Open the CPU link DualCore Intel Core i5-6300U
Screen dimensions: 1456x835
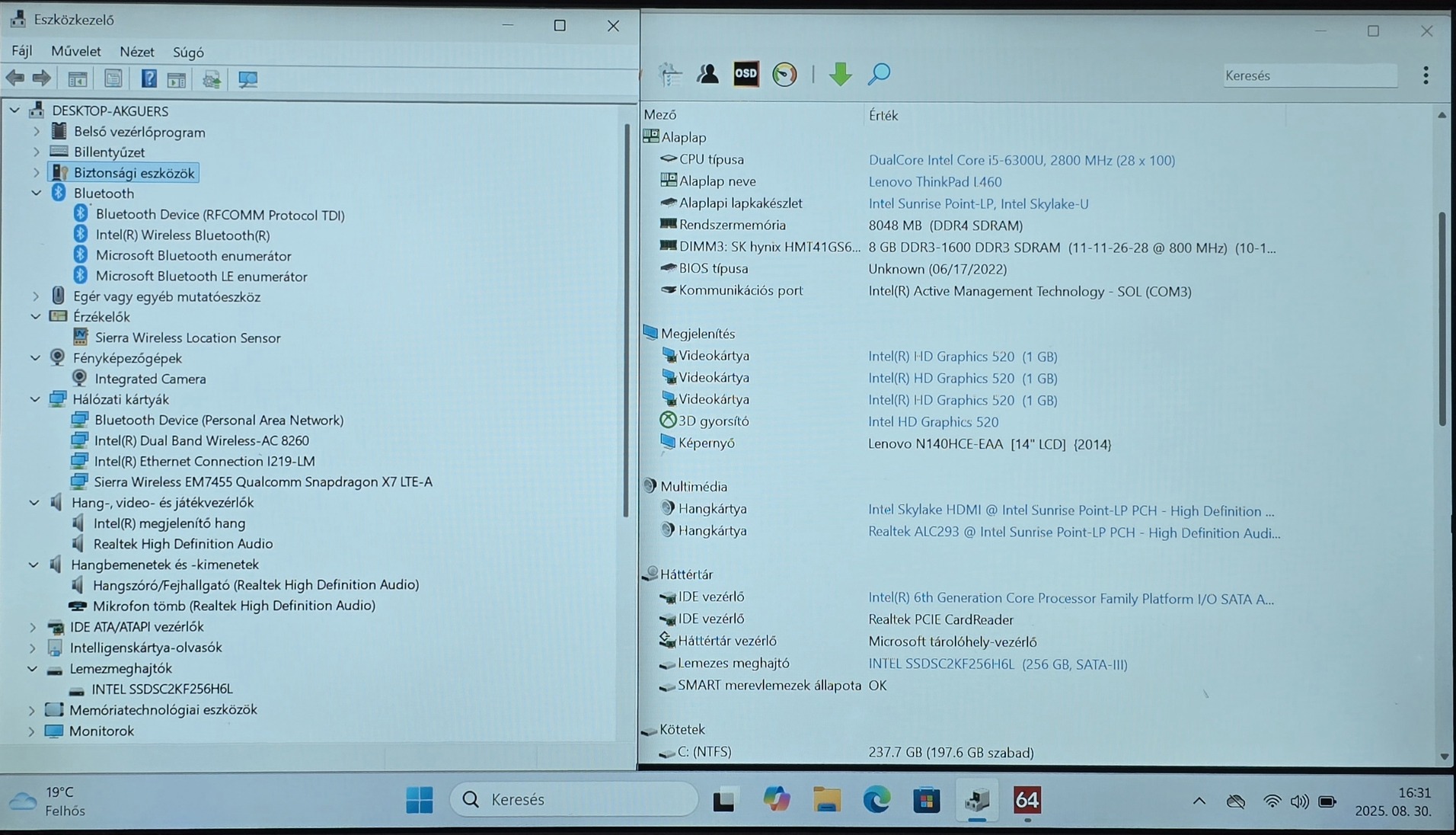coord(1022,160)
